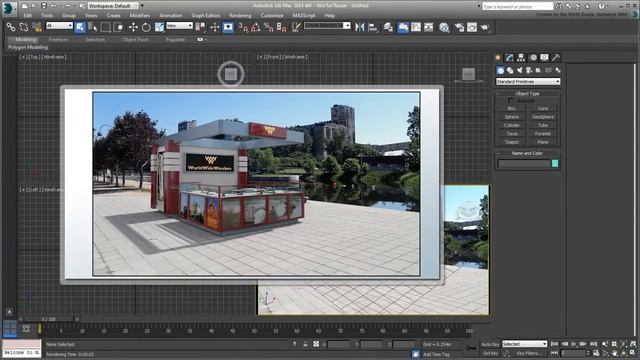Click the Sphere primitive button
Image resolution: width=640 pixels, height=360 pixels.
click(511, 117)
